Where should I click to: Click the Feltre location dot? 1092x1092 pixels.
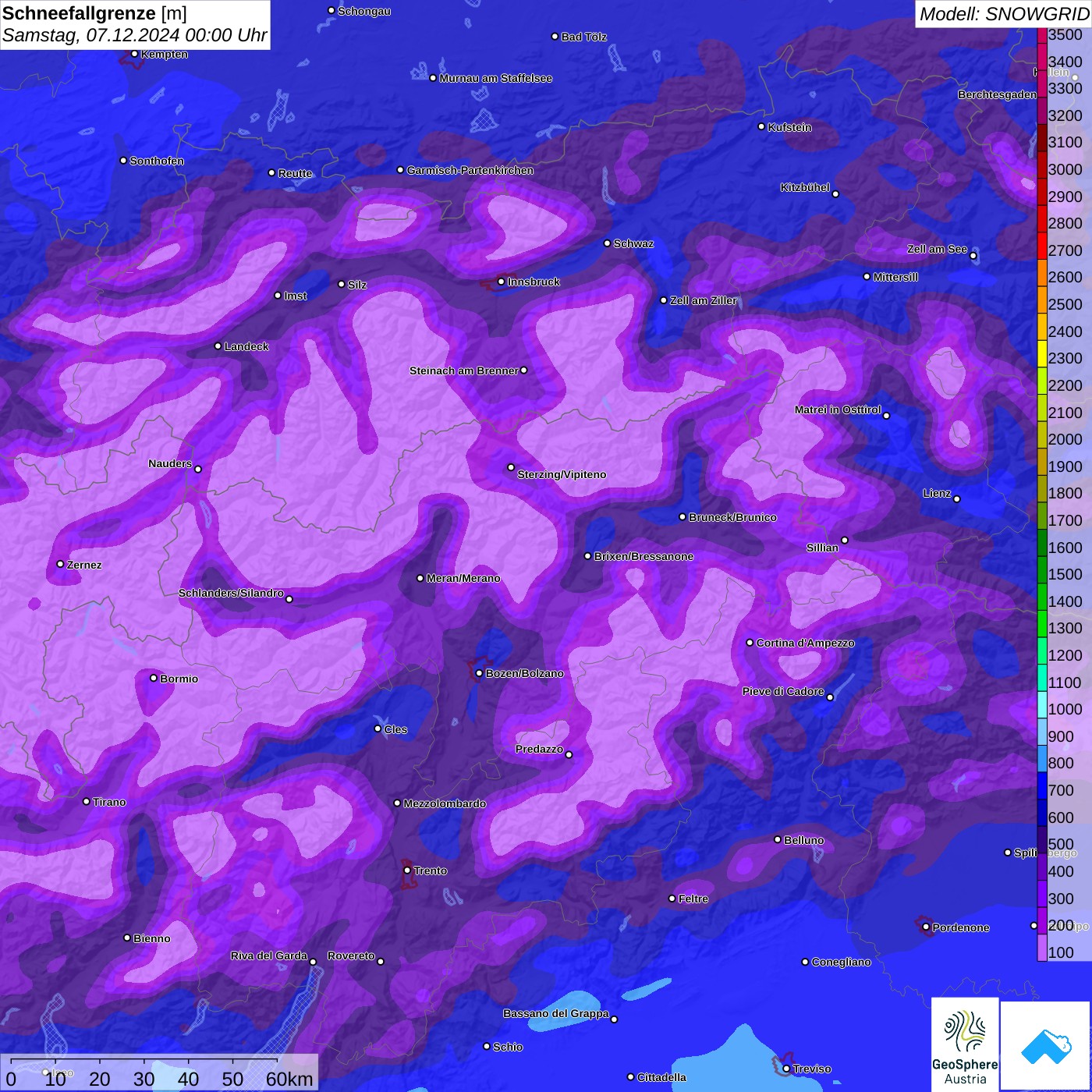[x=672, y=899]
